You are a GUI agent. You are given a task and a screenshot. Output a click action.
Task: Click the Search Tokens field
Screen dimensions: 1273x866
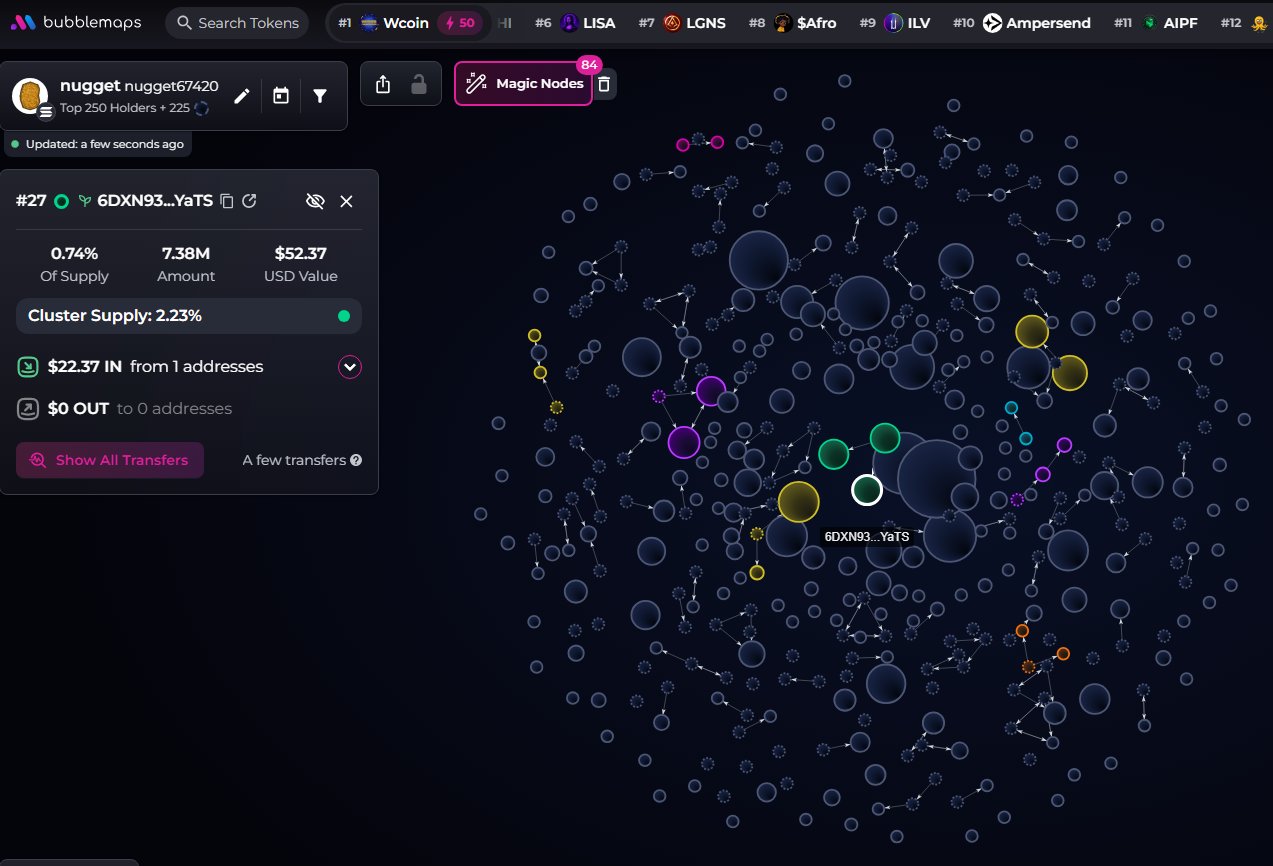click(x=237, y=23)
